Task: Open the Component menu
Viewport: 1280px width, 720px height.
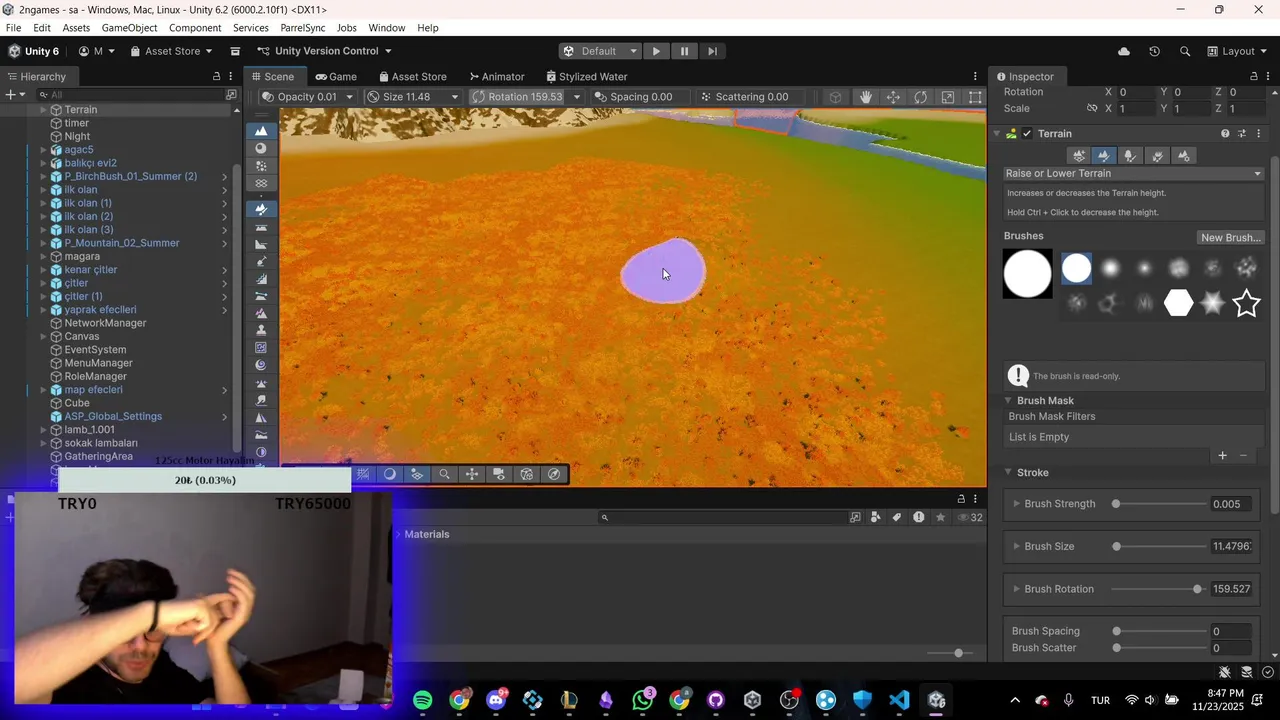Action: click(195, 28)
